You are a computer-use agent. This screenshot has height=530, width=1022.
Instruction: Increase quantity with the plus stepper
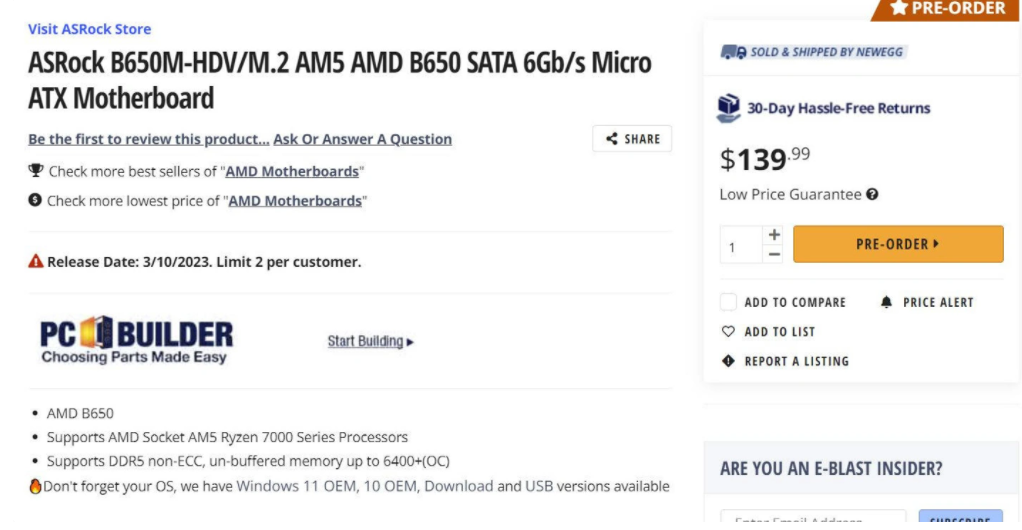773,234
